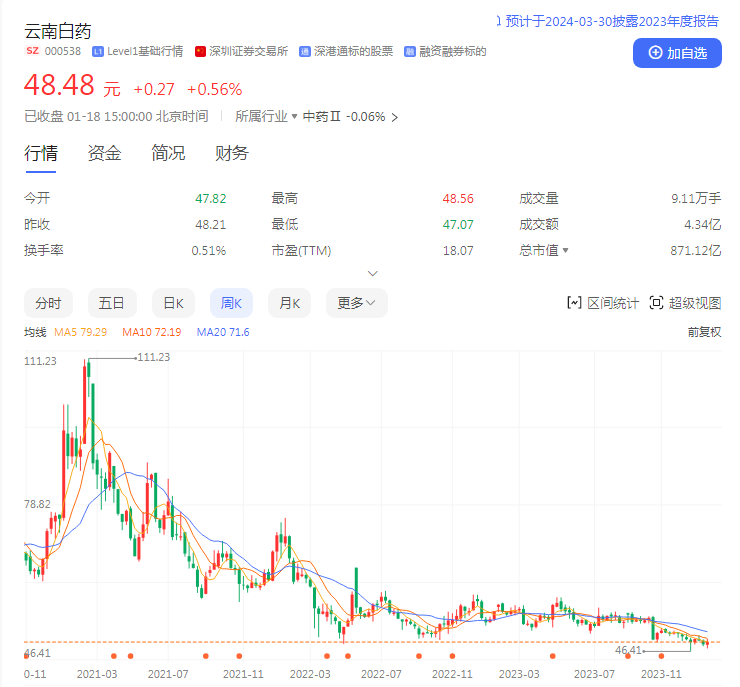Click the 9.11万手 volume value
740x687 pixels.
(x=696, y=199)
